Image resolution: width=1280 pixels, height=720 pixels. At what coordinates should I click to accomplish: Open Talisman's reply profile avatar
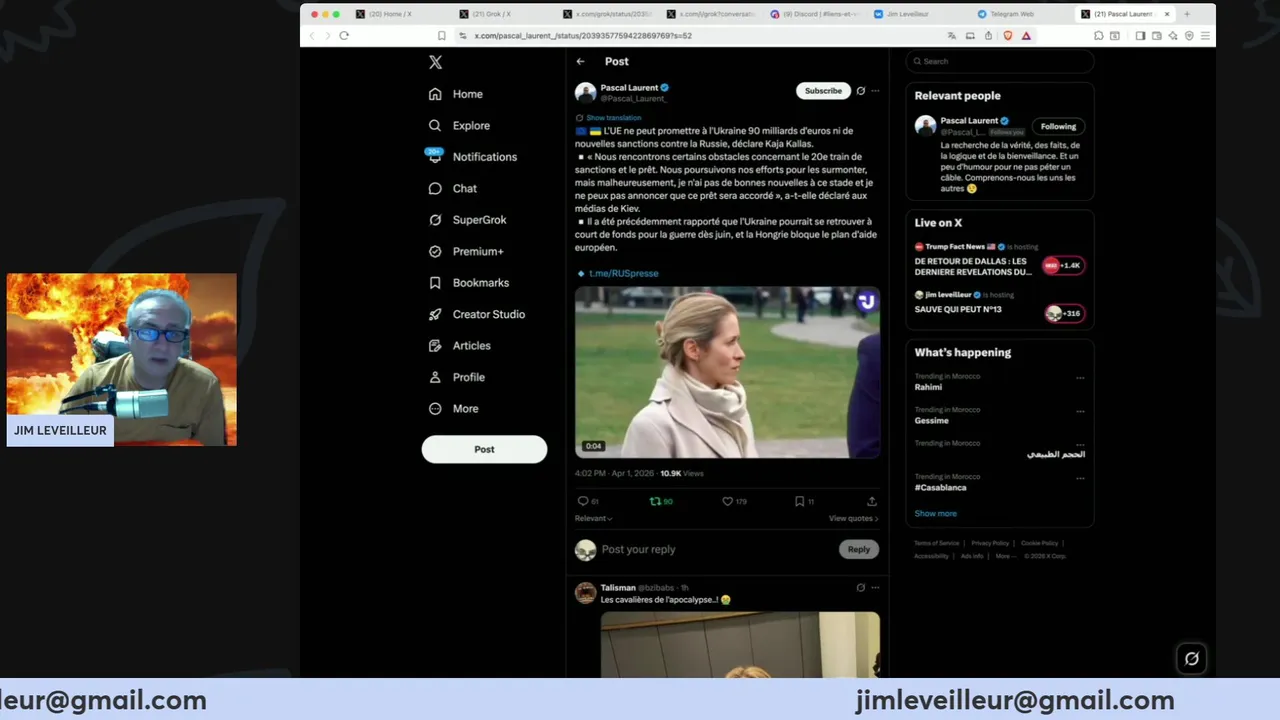(x=586, y=593)
